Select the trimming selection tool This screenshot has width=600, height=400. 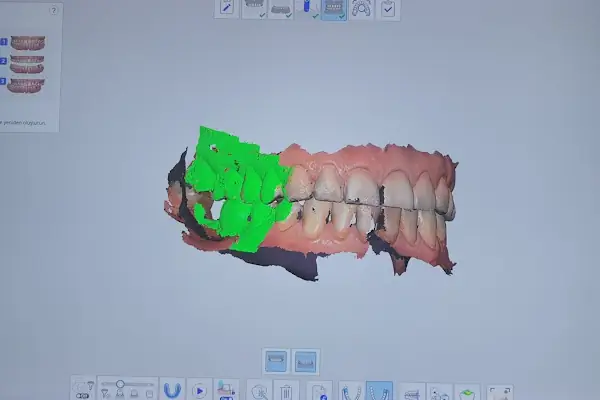[259, 392]
